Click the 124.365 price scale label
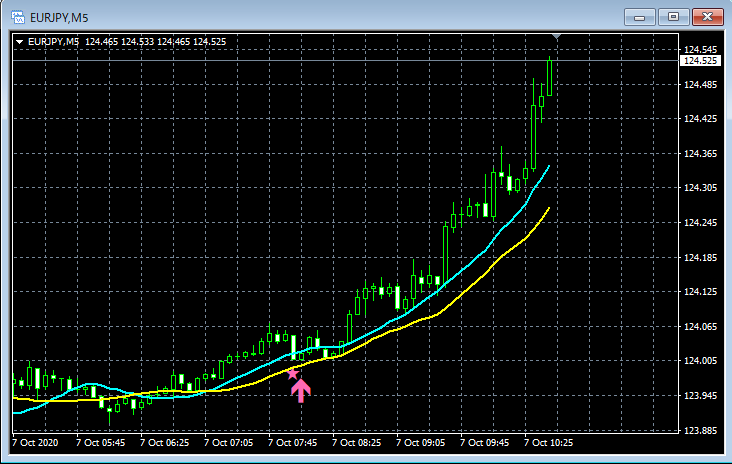Viewport: 732px width, 464px height. coord(700,154)
